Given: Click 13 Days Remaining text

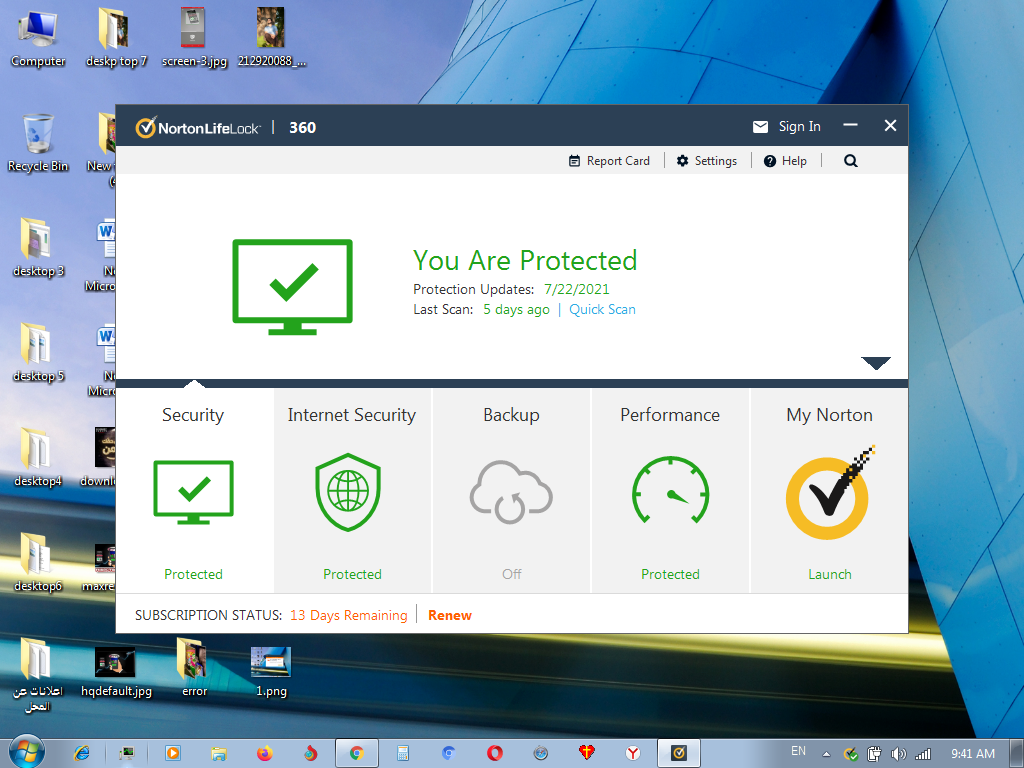Looking at the screenshot, I should point(348,615).
